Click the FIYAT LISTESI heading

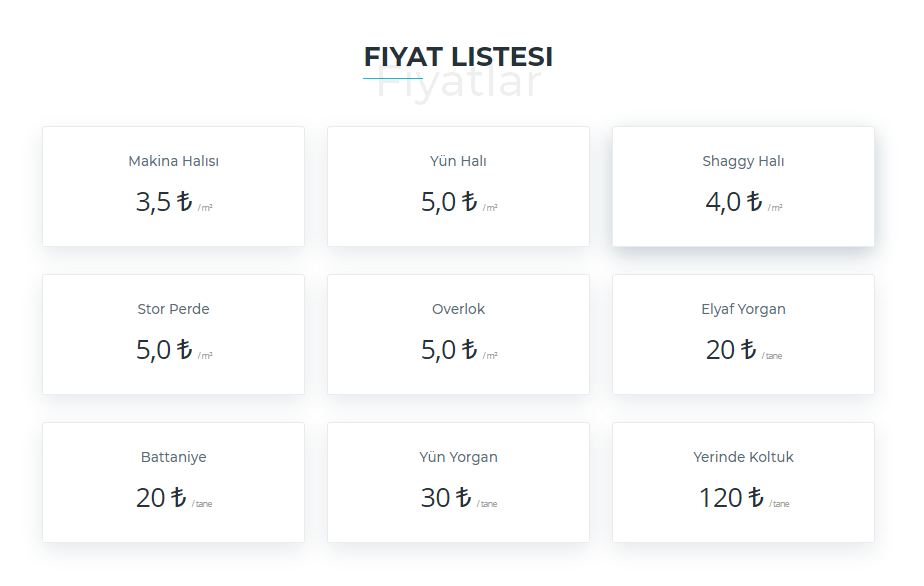point(458,57)
